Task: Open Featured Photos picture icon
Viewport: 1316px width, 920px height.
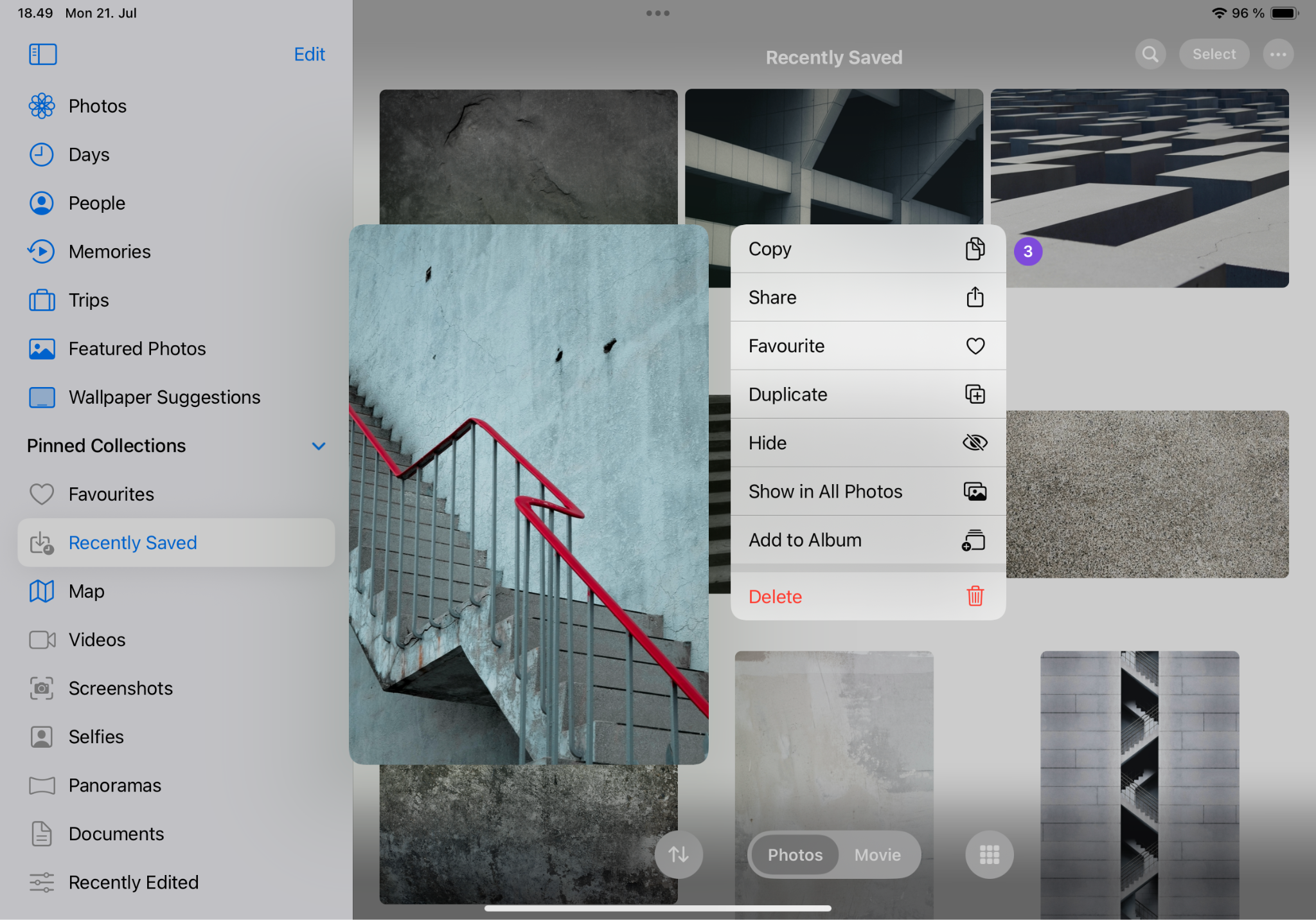Action: pos(42,349)
